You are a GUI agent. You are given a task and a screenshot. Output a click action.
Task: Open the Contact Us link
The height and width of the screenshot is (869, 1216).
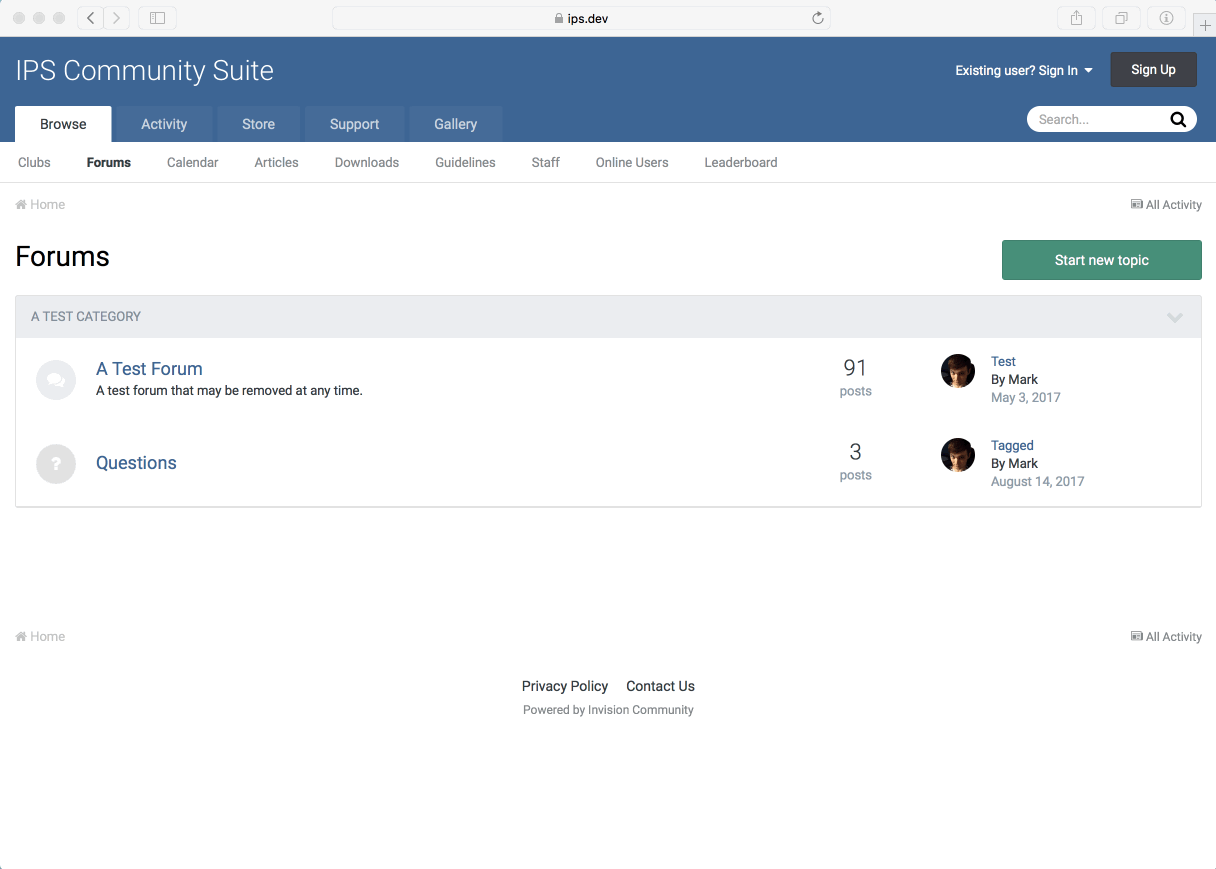(660, 686)
